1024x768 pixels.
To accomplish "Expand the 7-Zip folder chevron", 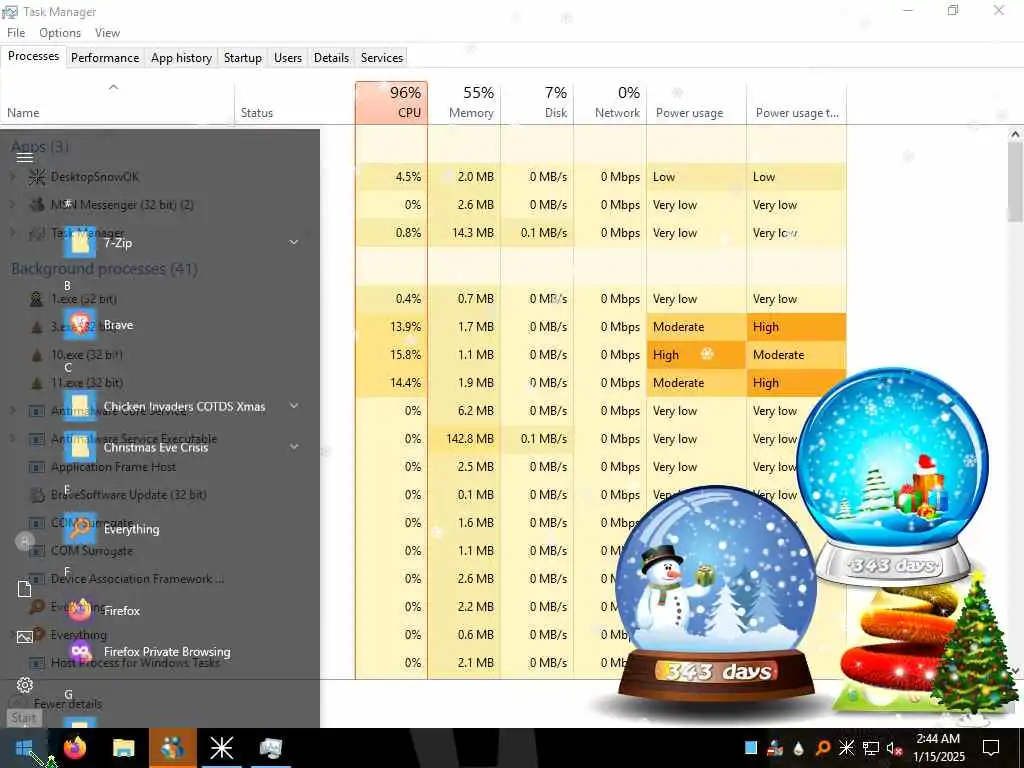I will click(294, 242).
